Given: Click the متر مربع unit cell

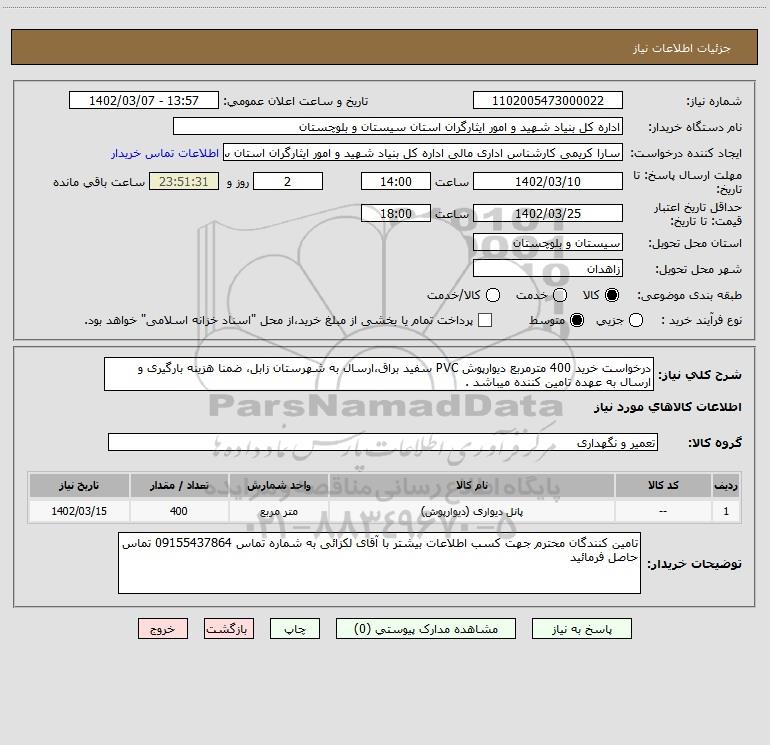Looking at the screenshot, I should click(278, 511).
